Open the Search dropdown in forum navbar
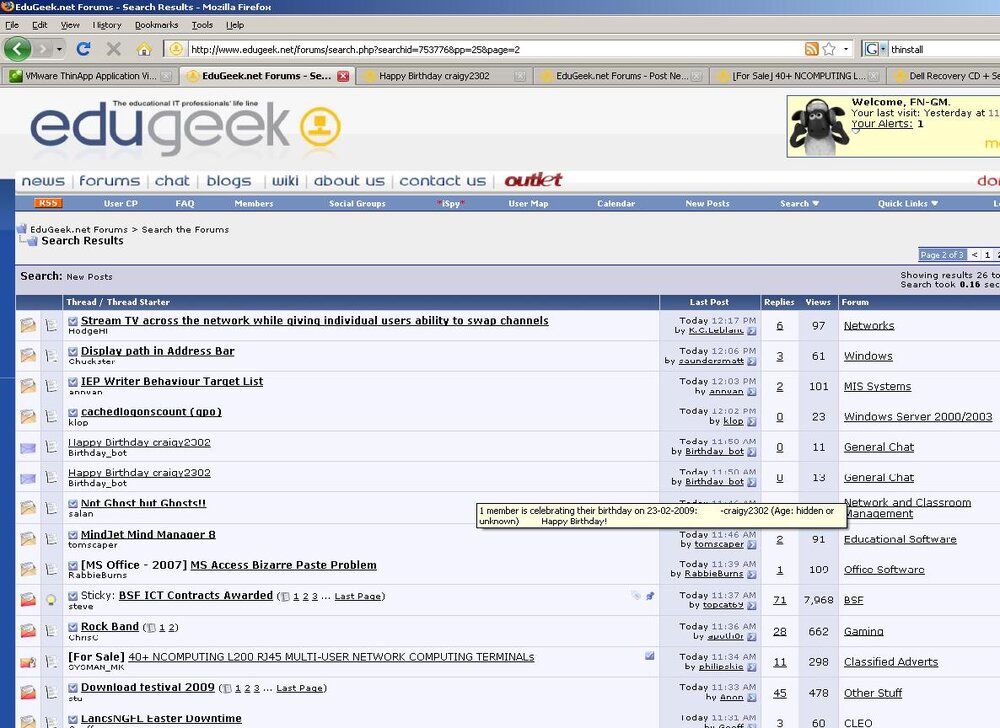Screen dimensions: 1000x728 (x=799, y=203)
